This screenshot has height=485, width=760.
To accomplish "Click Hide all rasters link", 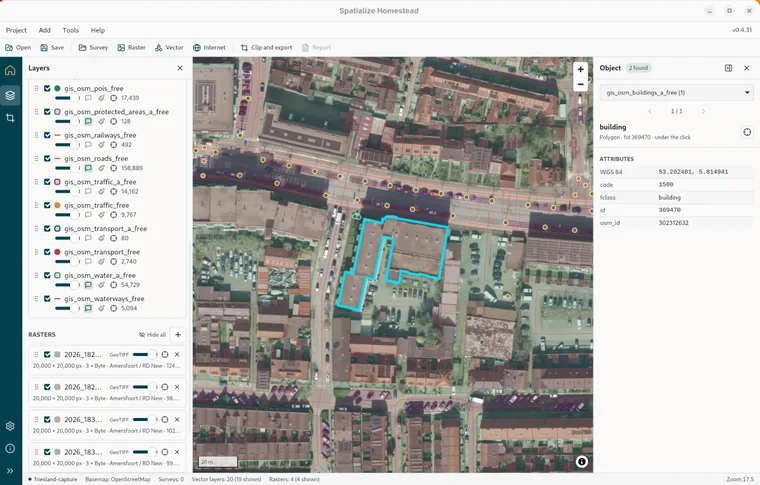I will point(152,335).
